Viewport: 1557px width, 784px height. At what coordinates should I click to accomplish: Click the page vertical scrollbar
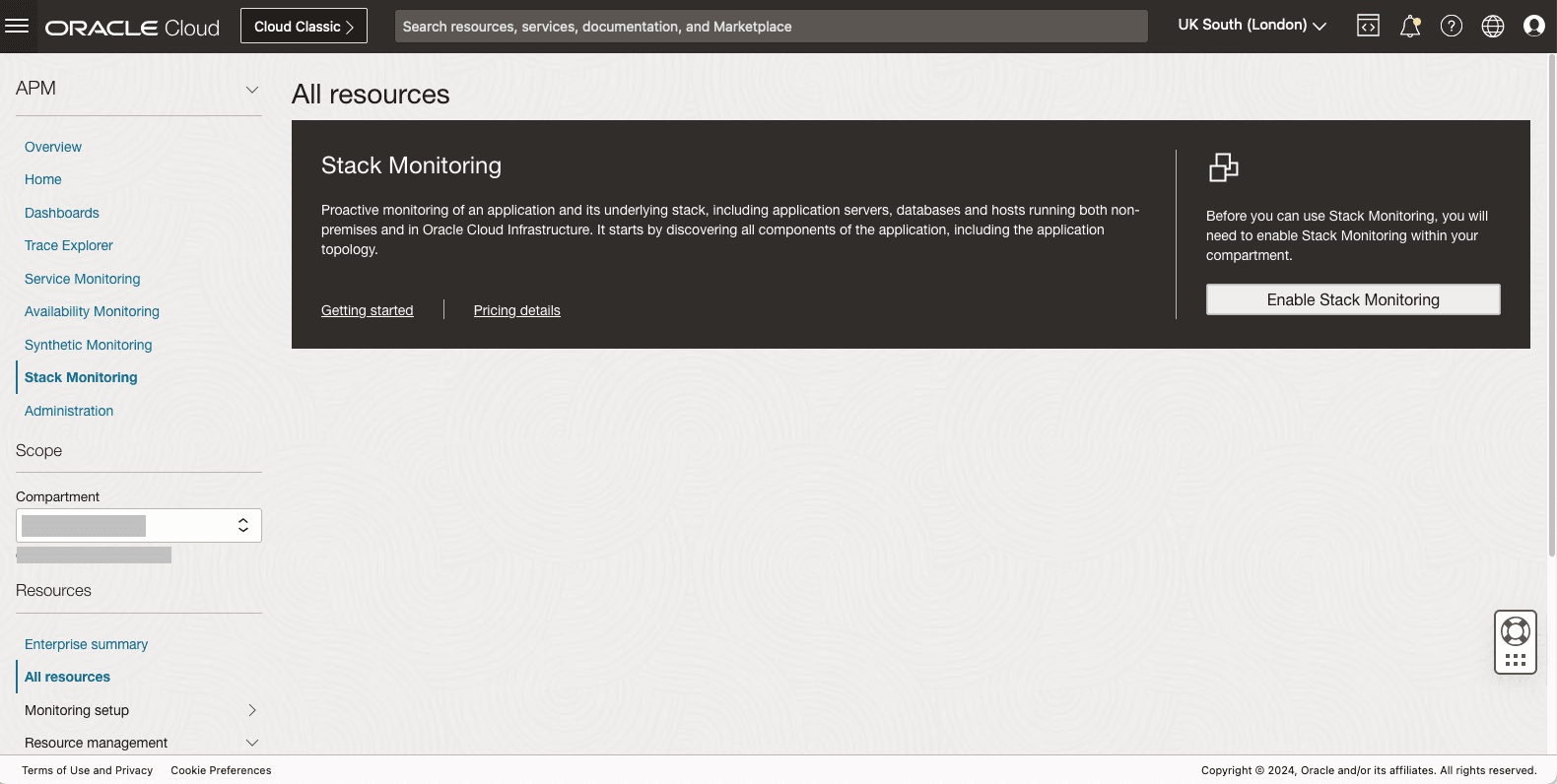pyautogui.click(x=1552, y=306)
